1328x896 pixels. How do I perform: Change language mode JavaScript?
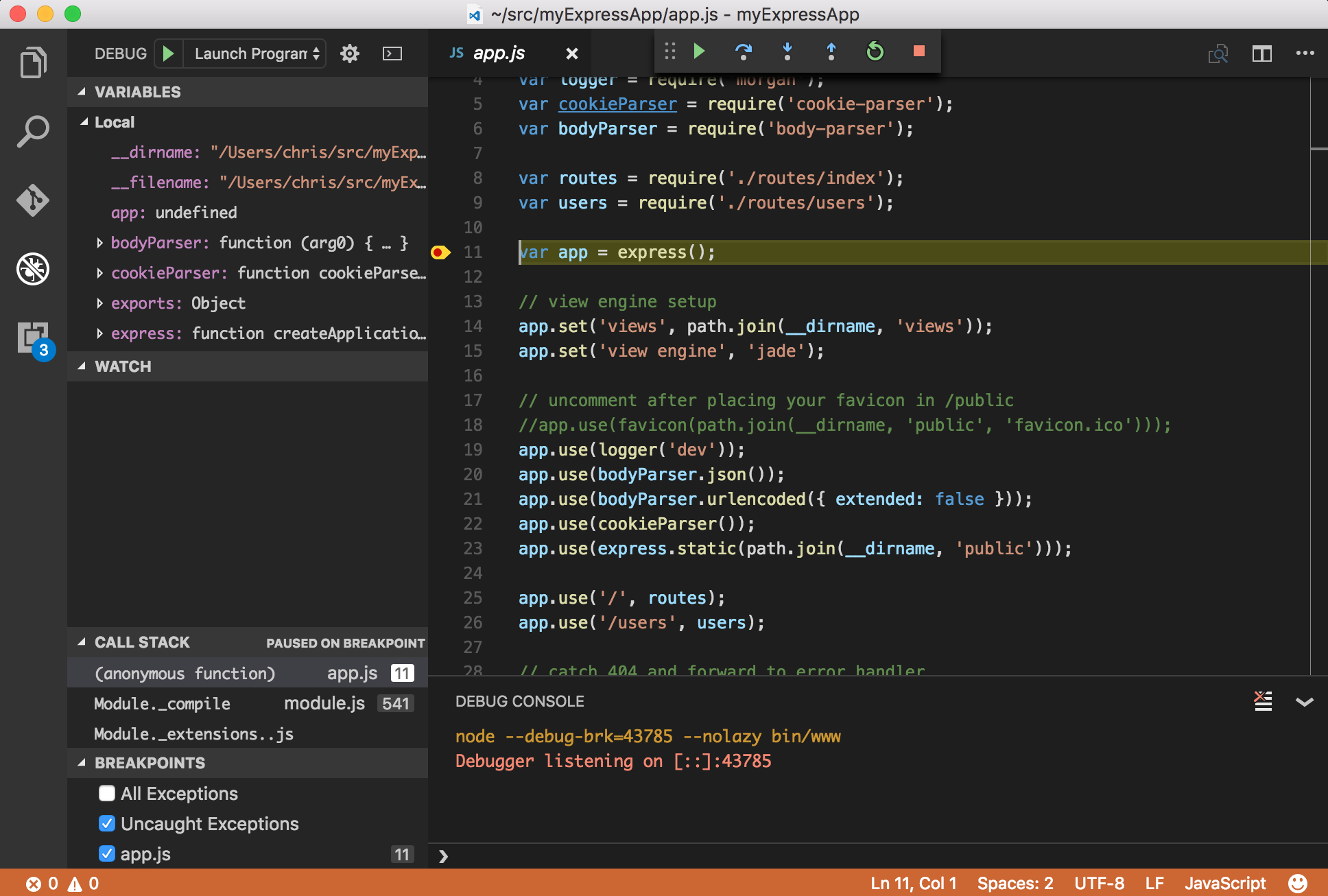(x=1225, y=883)
